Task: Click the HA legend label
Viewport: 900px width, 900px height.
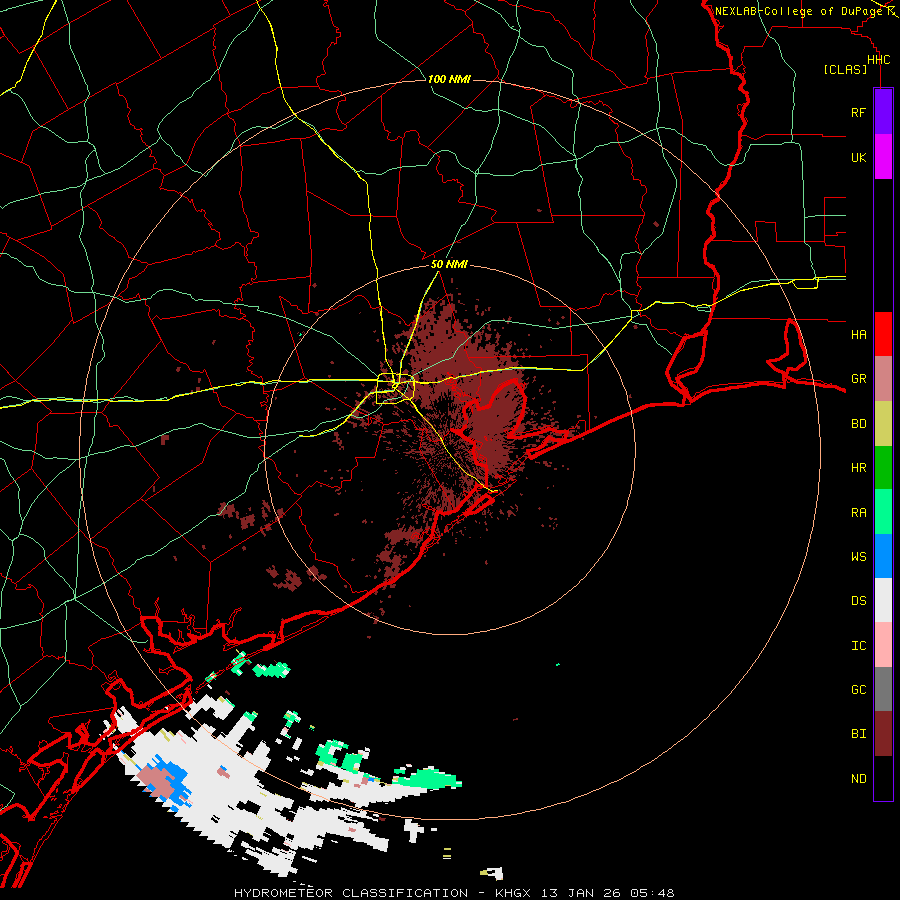Action: click(858, 335)
